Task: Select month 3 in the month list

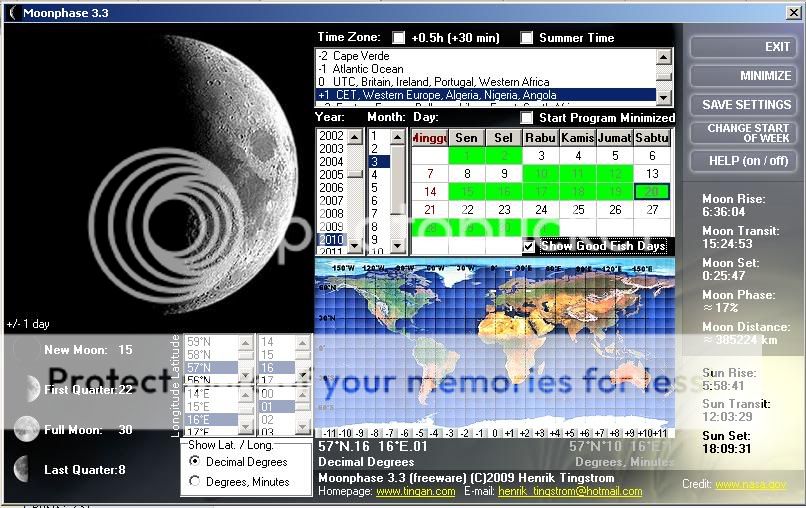Action: point(379,161)
